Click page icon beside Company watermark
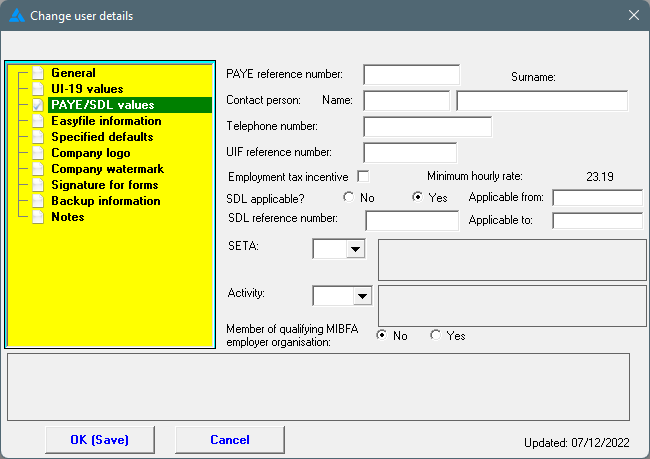 (38, 169)
